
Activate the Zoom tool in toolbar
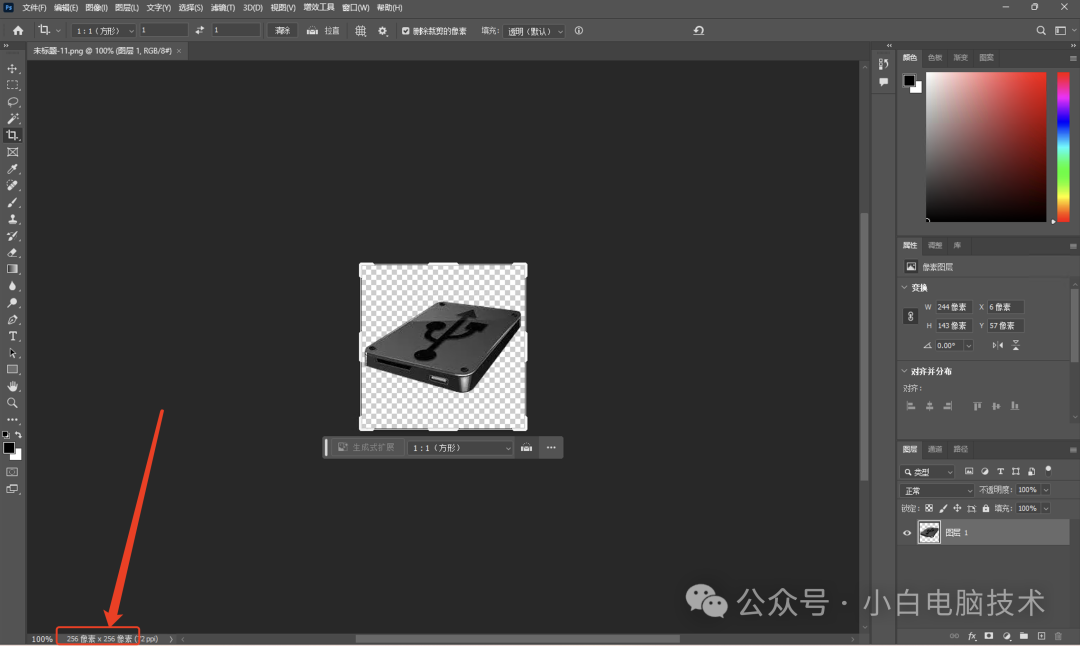coord(13,403)
